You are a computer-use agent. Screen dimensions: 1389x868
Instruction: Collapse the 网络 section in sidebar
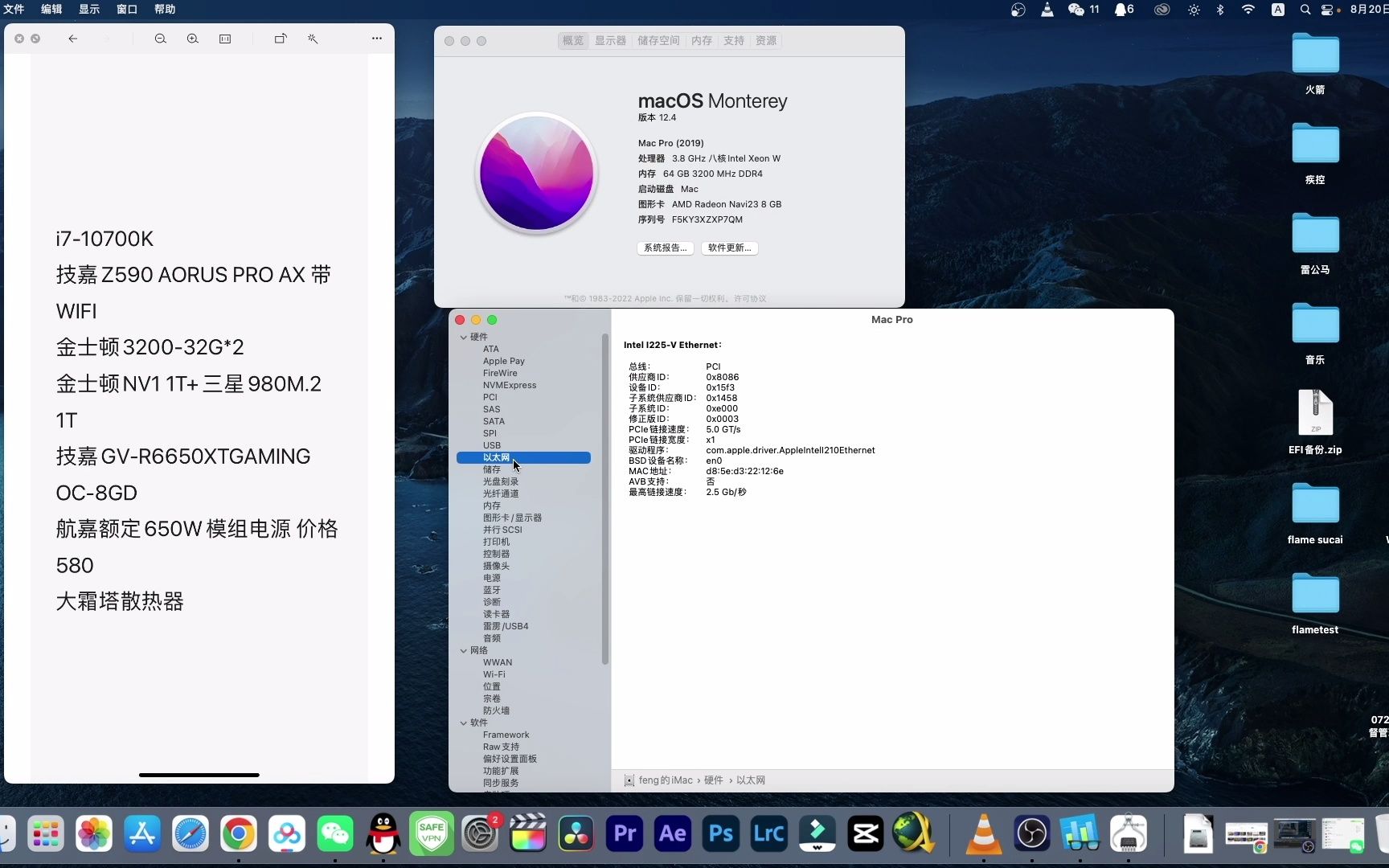click(x=464, y=650)
